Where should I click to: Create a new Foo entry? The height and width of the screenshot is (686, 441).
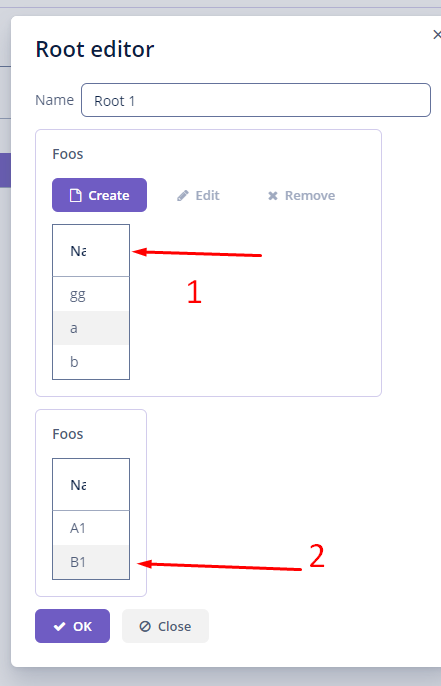[x=99, y=195]
